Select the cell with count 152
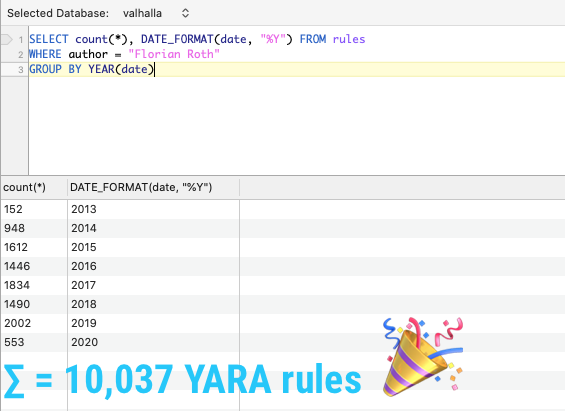This screenshot has width=565, height=411. point(34,209)
